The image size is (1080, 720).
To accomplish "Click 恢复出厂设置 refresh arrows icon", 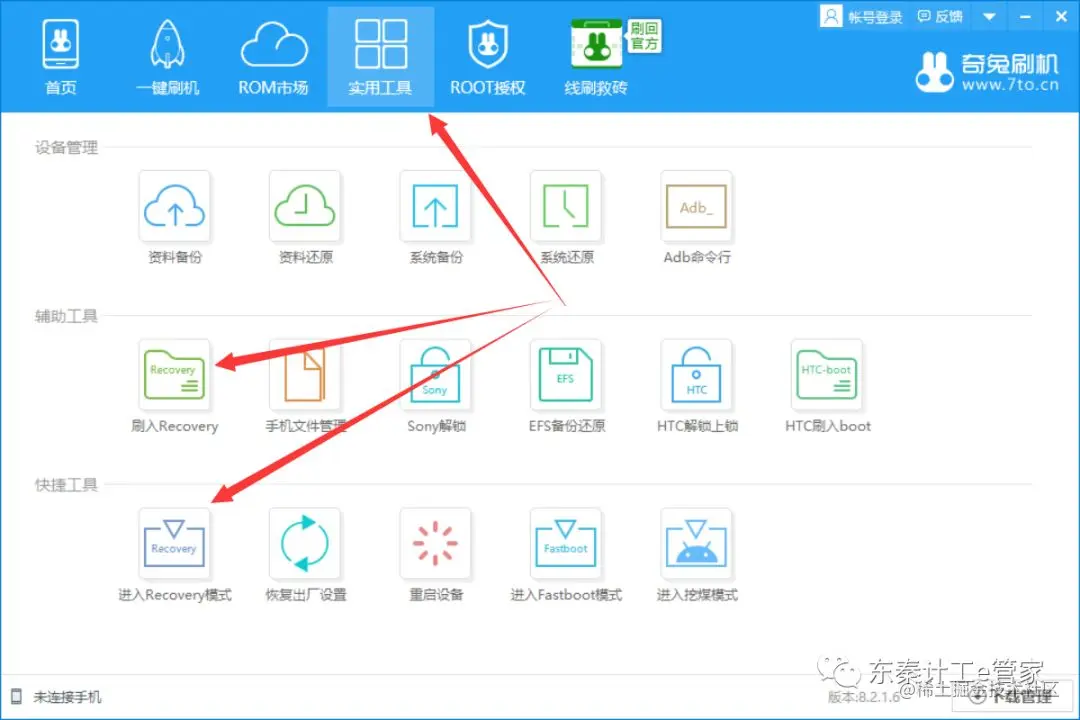I will 304,543.
